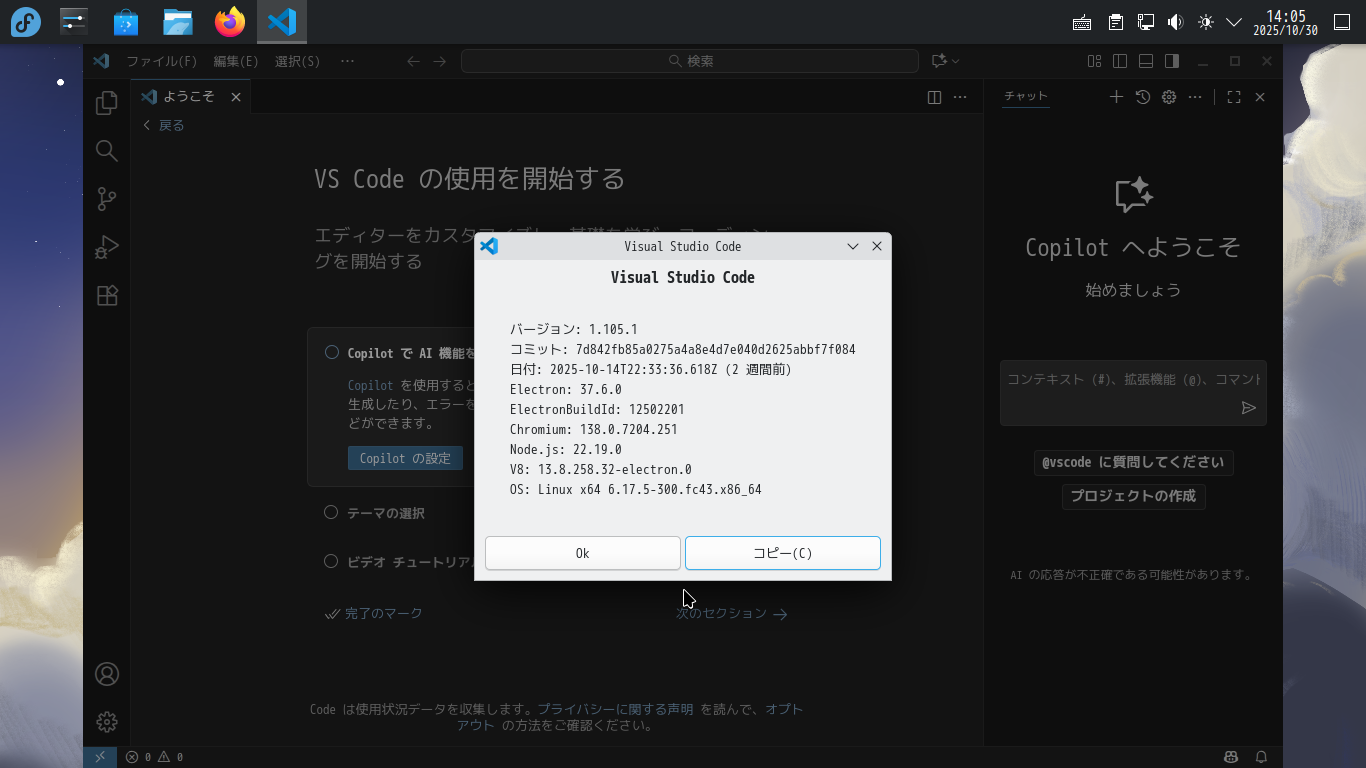Open the volume control in system tray

pyautogui.click(x=1176, y=22)
